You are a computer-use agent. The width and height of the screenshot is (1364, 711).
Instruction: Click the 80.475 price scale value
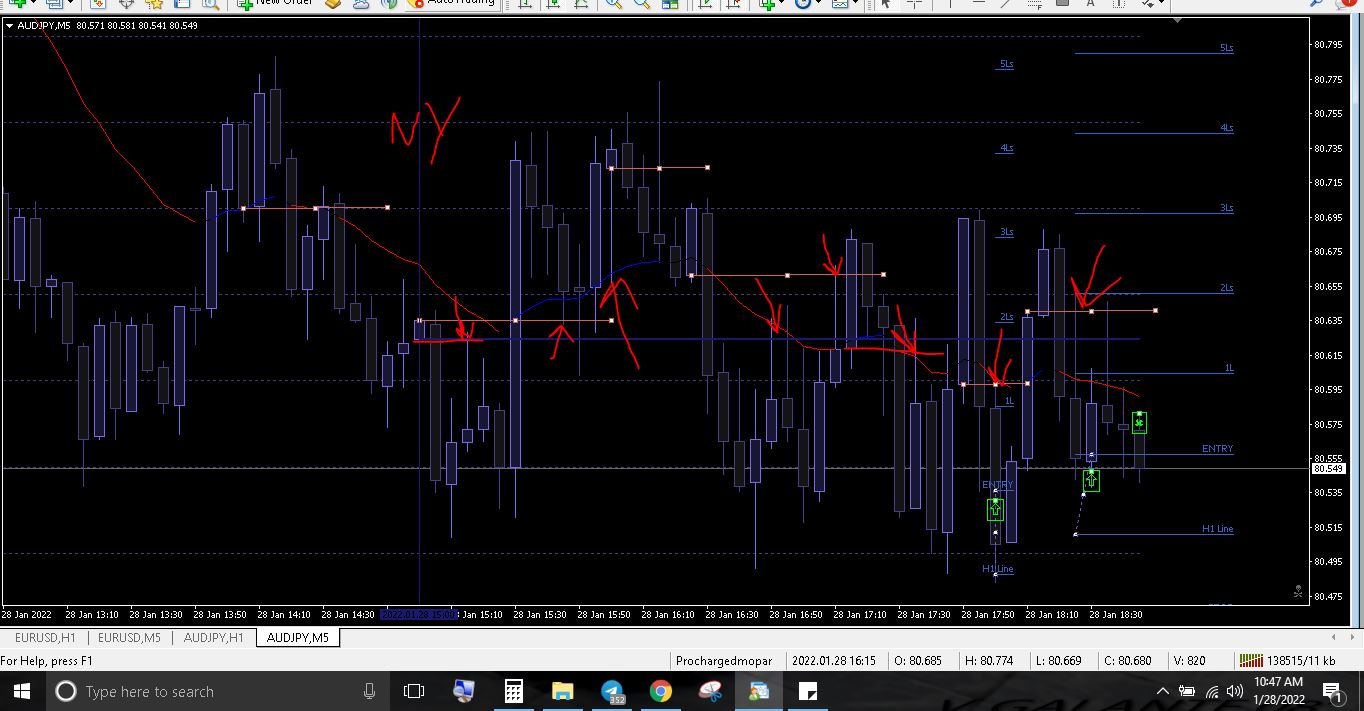click(1328, 597)
